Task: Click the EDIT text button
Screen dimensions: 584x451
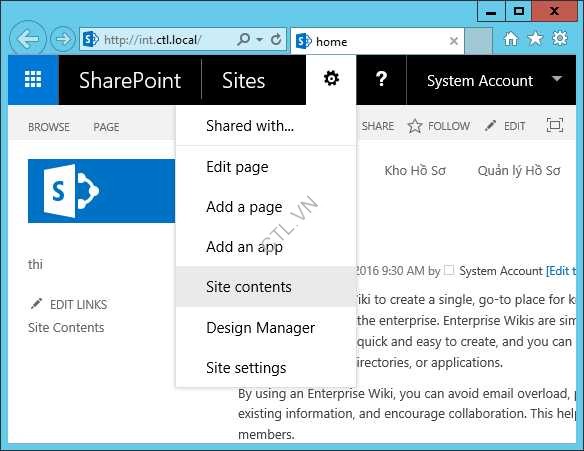Action: (514, 126)
